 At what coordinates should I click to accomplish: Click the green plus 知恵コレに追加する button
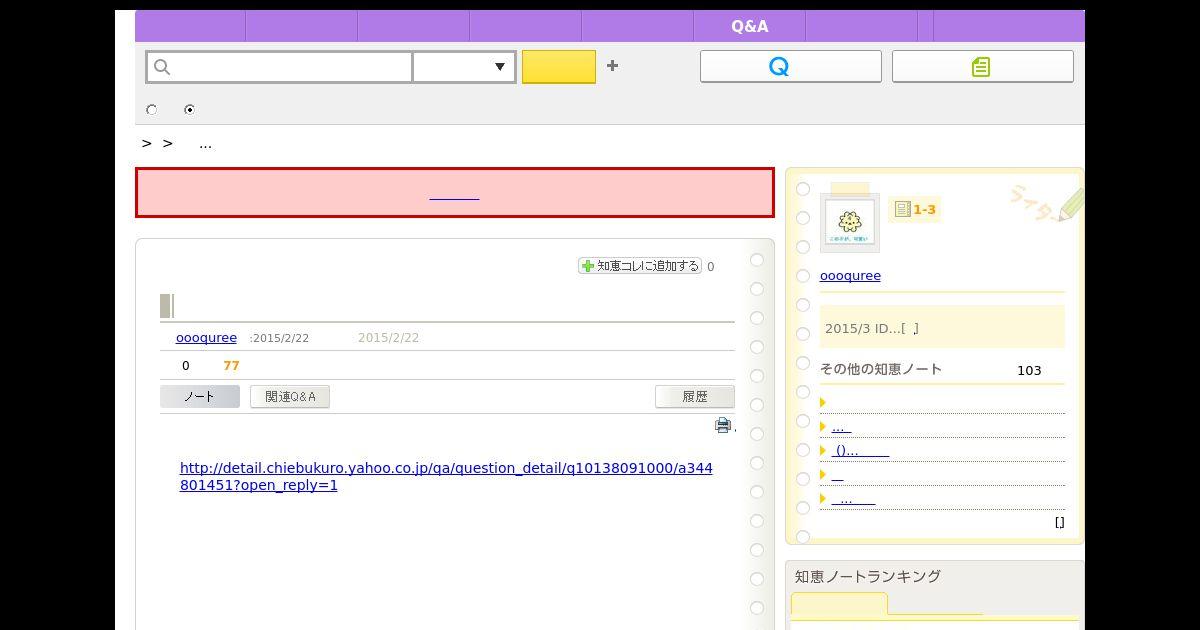coord(640,266)
